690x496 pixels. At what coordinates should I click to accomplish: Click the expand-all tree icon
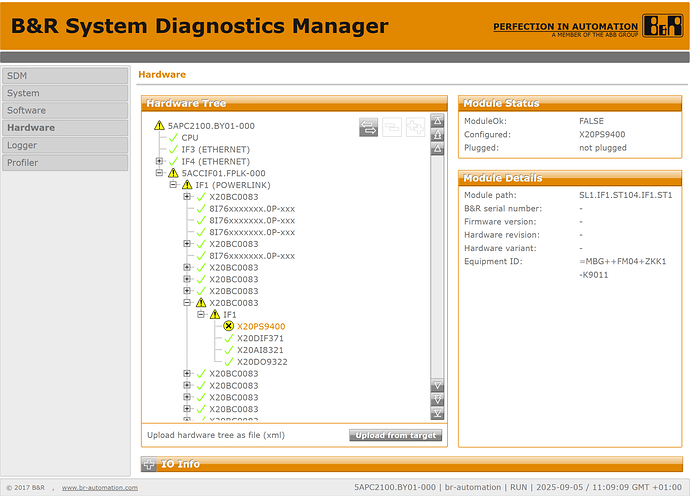(x=415, y=127)
